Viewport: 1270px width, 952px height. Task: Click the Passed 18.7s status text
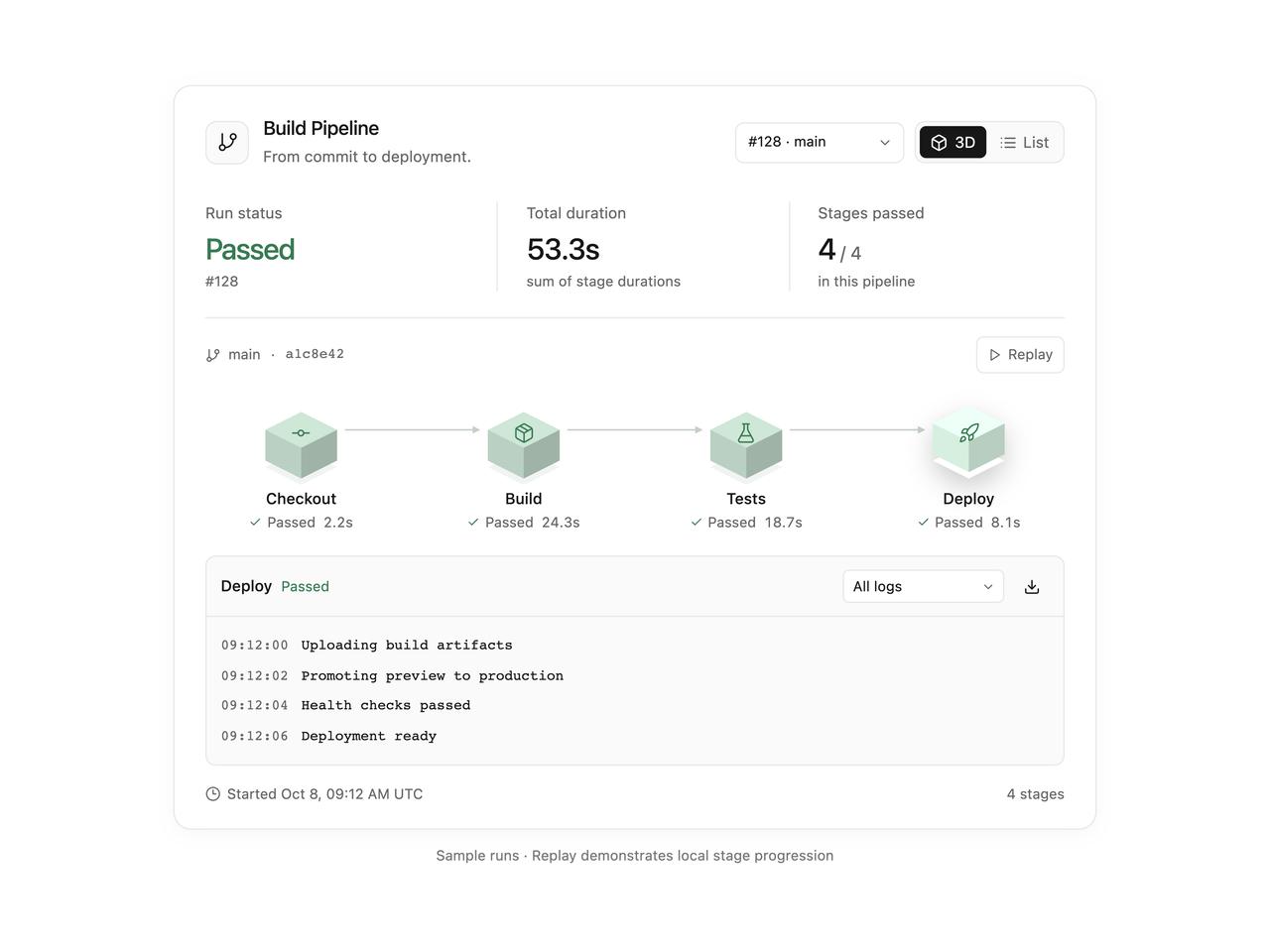tap(754, 523)
